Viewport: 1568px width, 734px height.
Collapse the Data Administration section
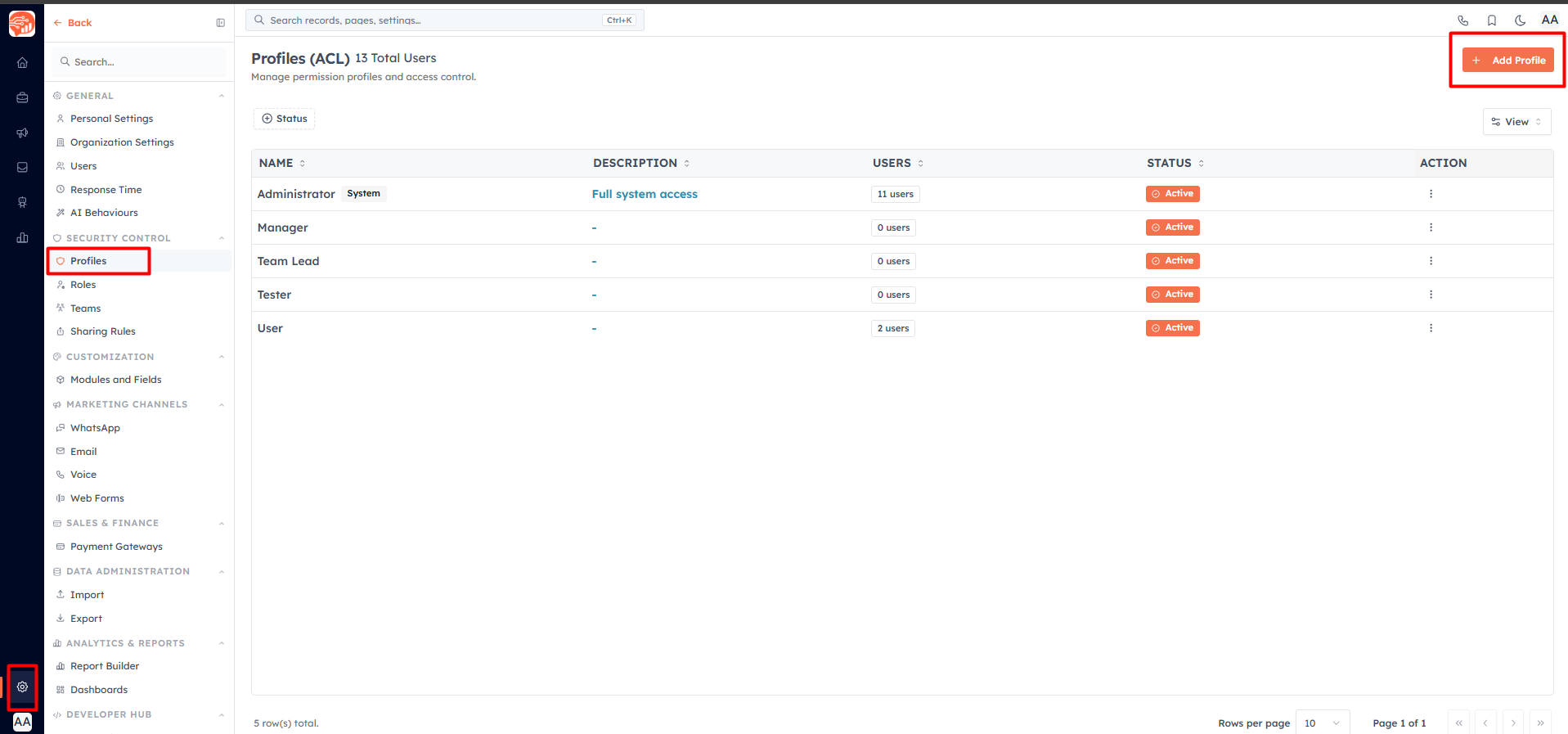tap(222, 571)
